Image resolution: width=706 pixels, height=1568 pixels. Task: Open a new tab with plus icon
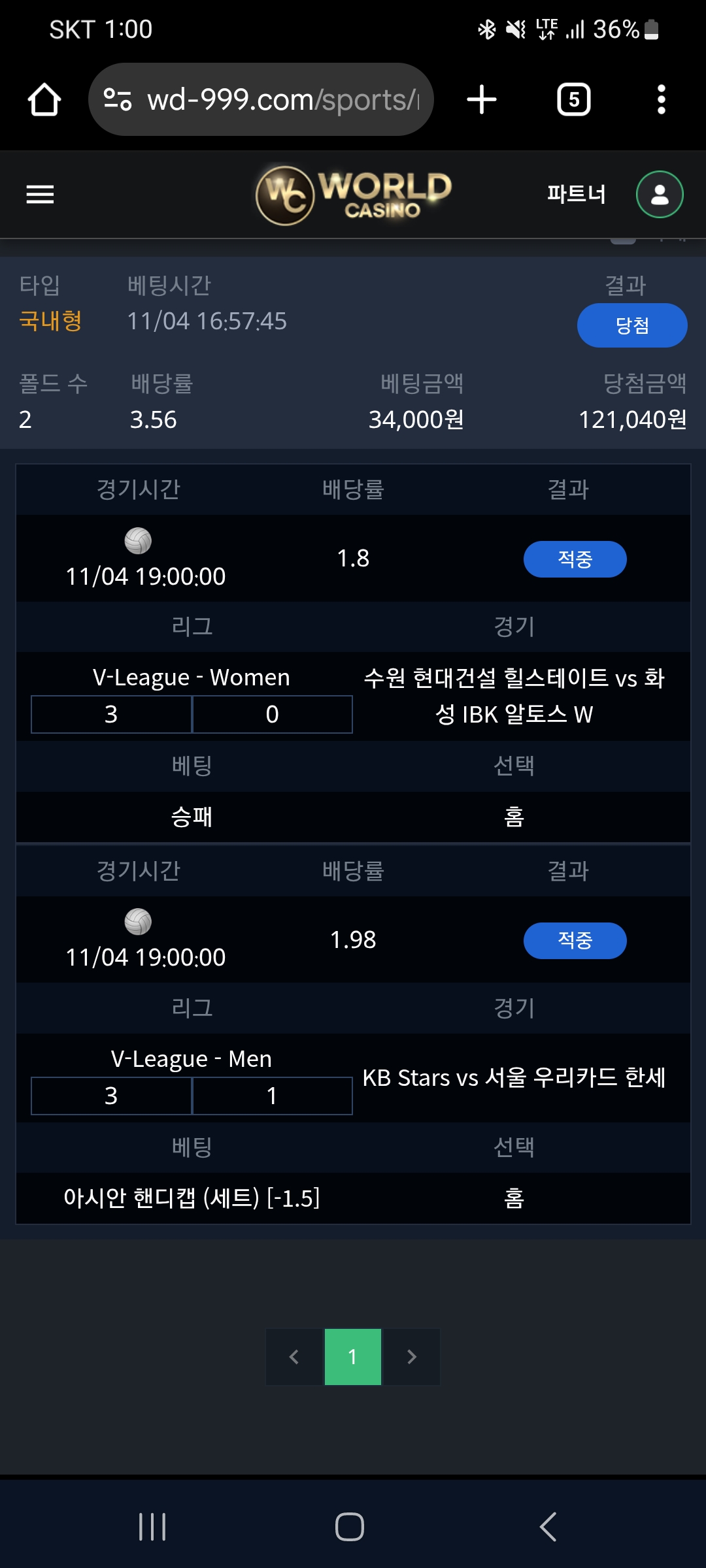tap(482, 100)
